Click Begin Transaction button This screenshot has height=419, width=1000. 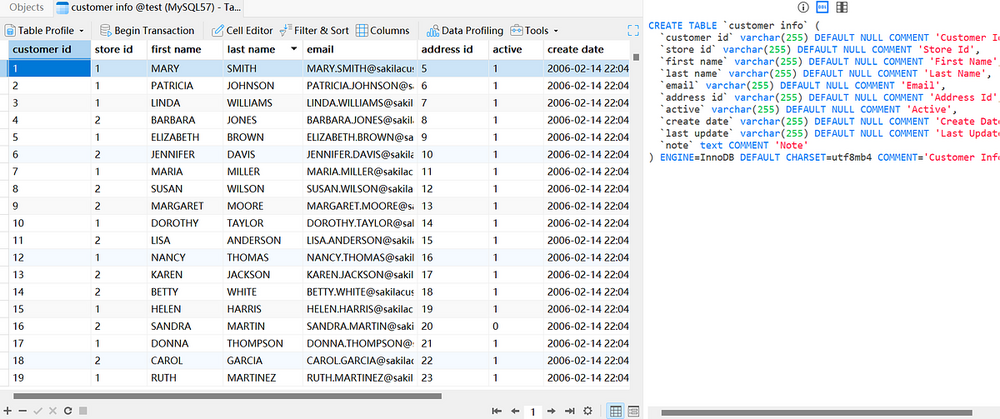point(146,30)
